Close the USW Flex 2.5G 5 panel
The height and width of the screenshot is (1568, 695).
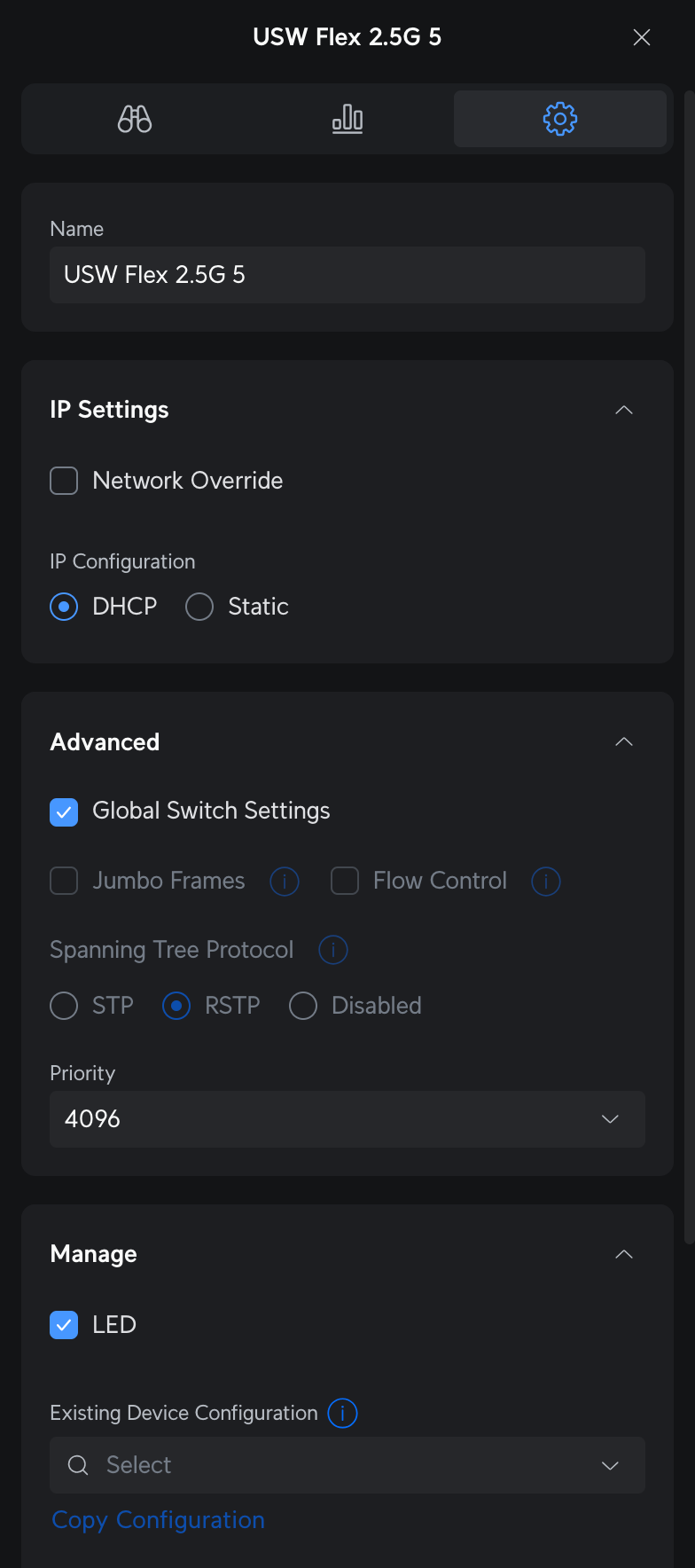coord(642,37)
